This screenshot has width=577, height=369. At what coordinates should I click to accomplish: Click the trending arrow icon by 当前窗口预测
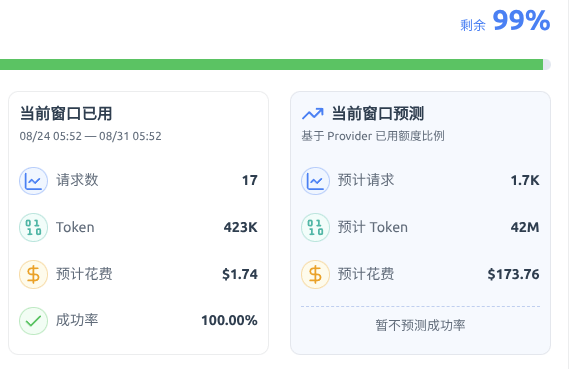click(313, 114)
